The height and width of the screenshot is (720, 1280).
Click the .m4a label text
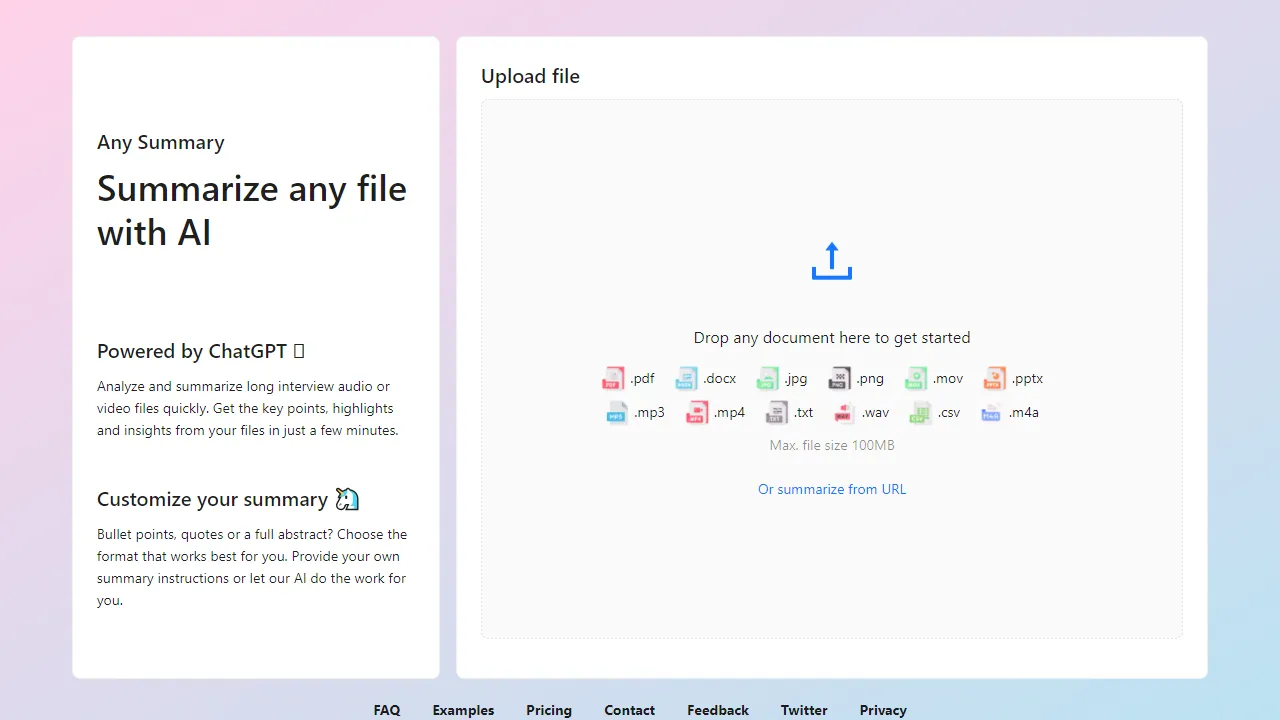tap(1023, 412)
